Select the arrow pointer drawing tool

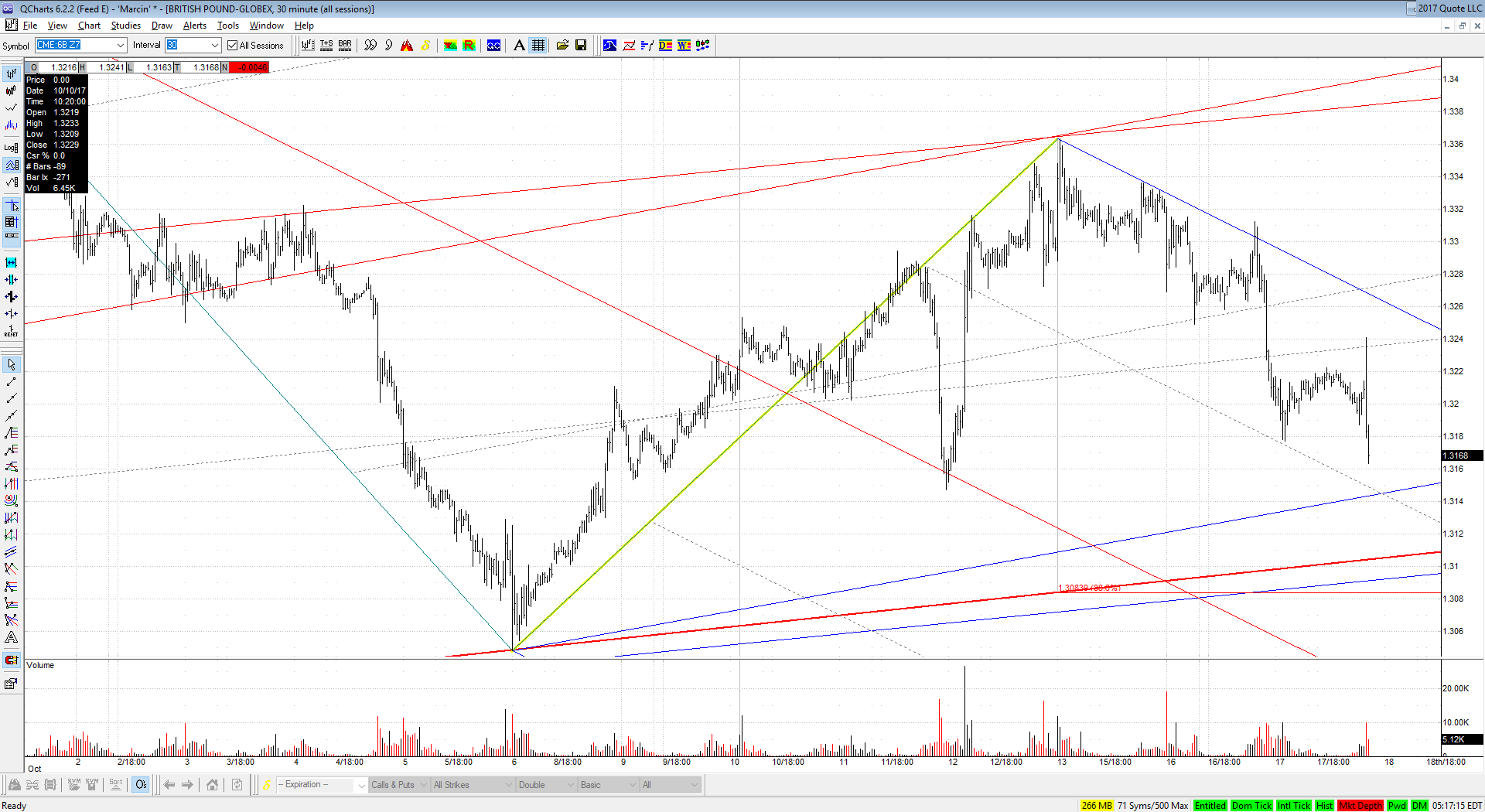point(12,364)
